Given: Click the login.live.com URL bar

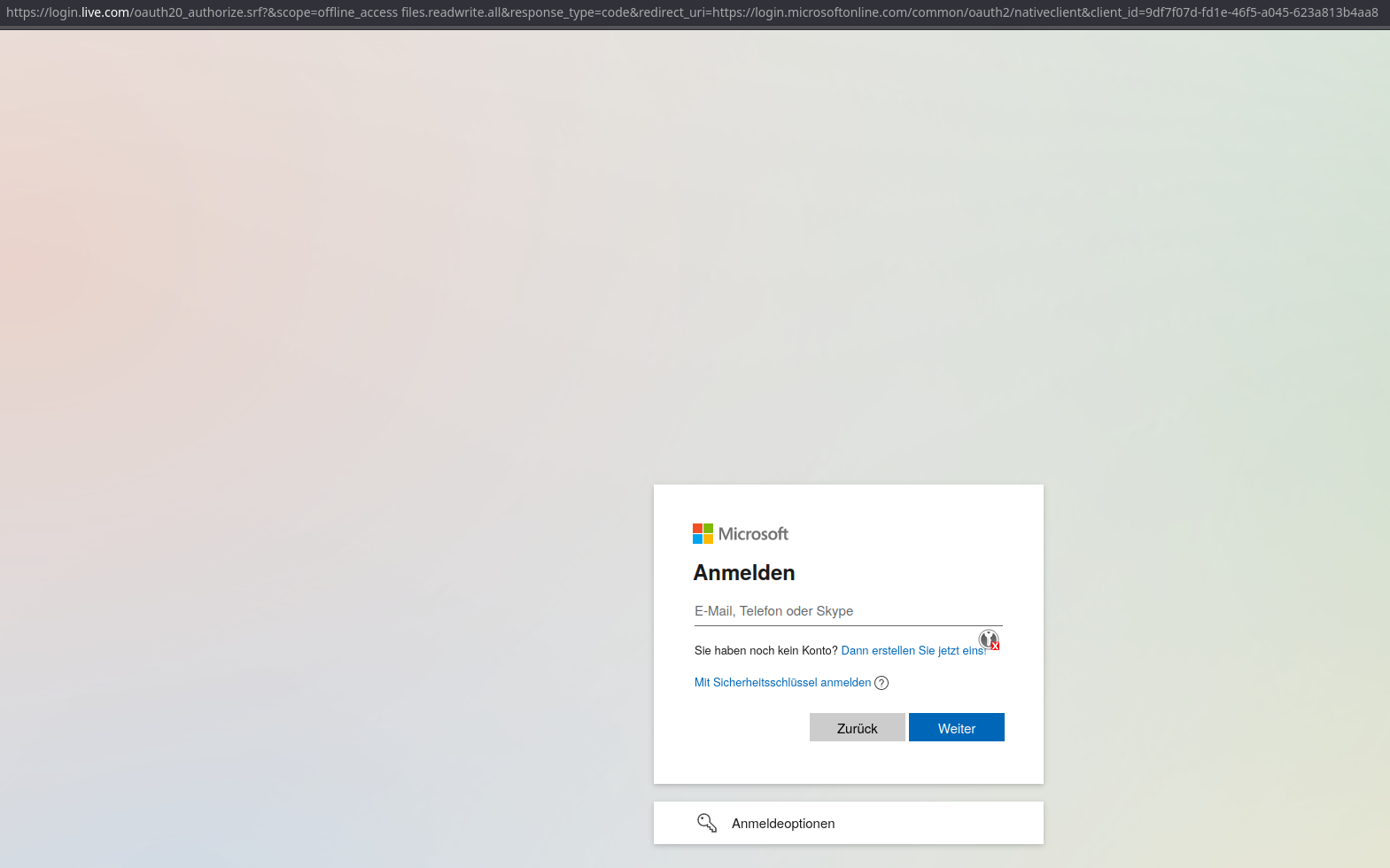Looking at the screenshot, I should click(695, 12).
